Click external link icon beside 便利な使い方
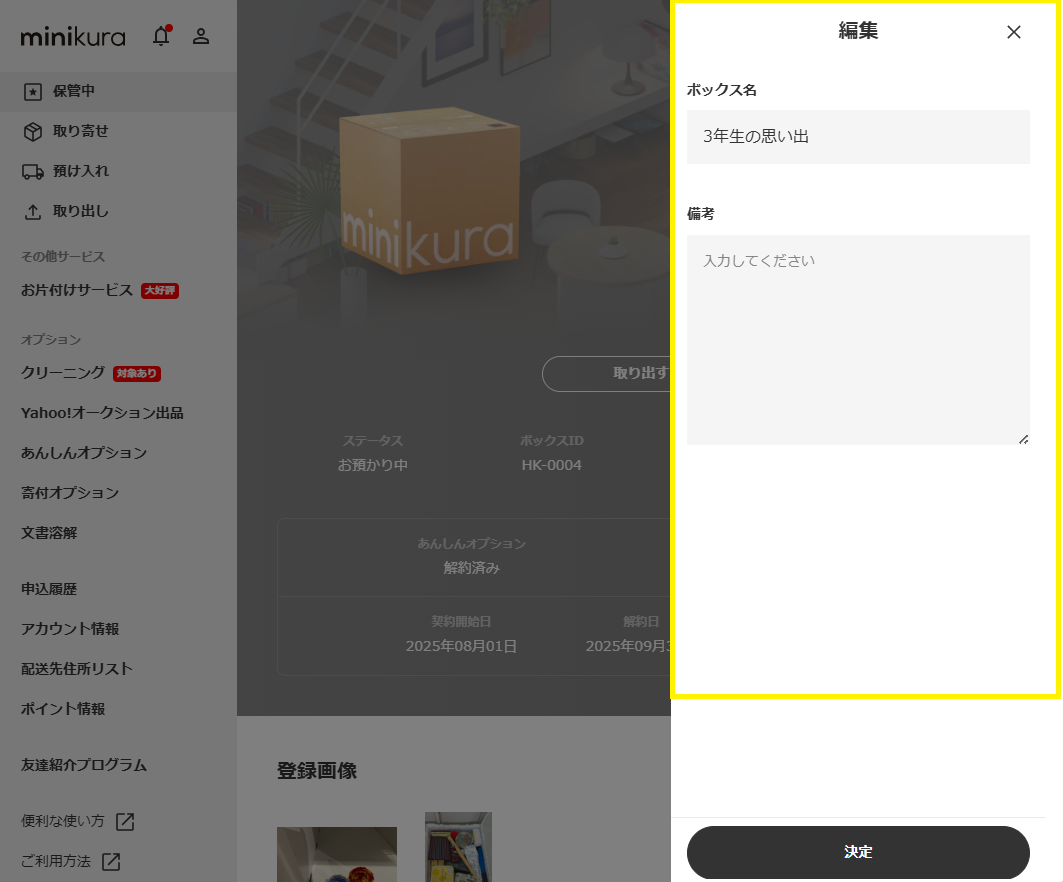The width and height of the screenshot is (1063, 882). [x=125, y=822]
